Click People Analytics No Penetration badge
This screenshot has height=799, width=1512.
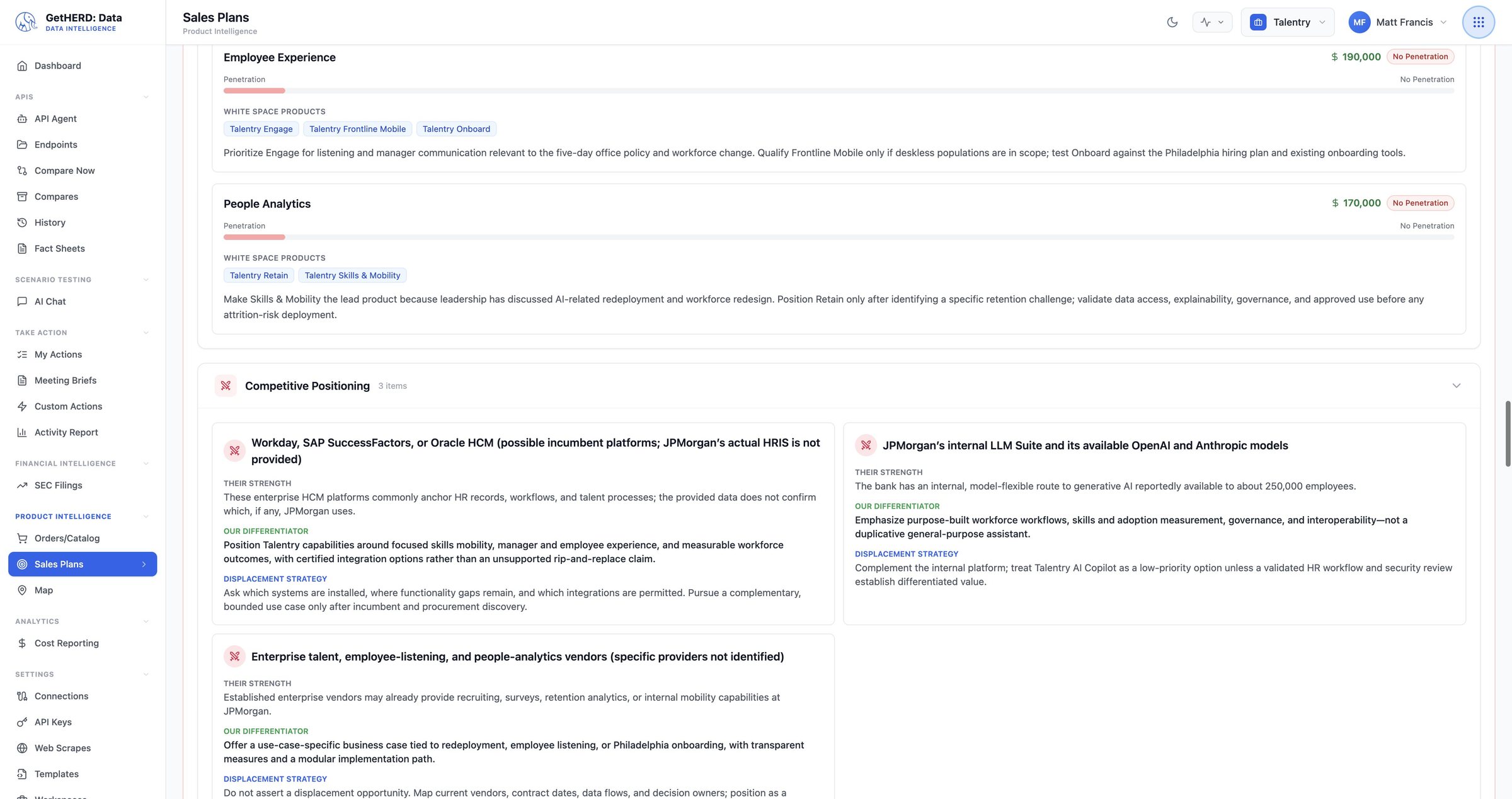(1420, 203)
